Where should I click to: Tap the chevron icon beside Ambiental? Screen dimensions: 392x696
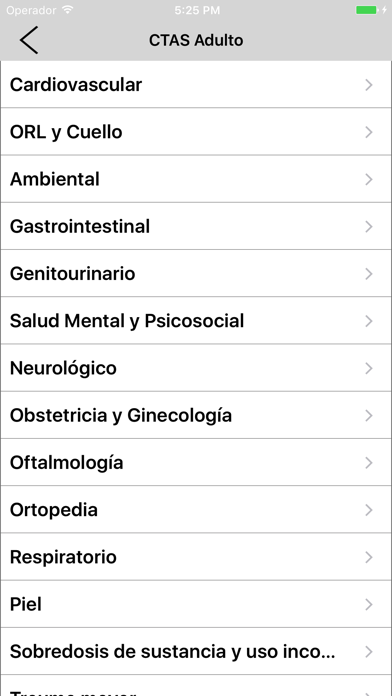[x=368, y=179]
